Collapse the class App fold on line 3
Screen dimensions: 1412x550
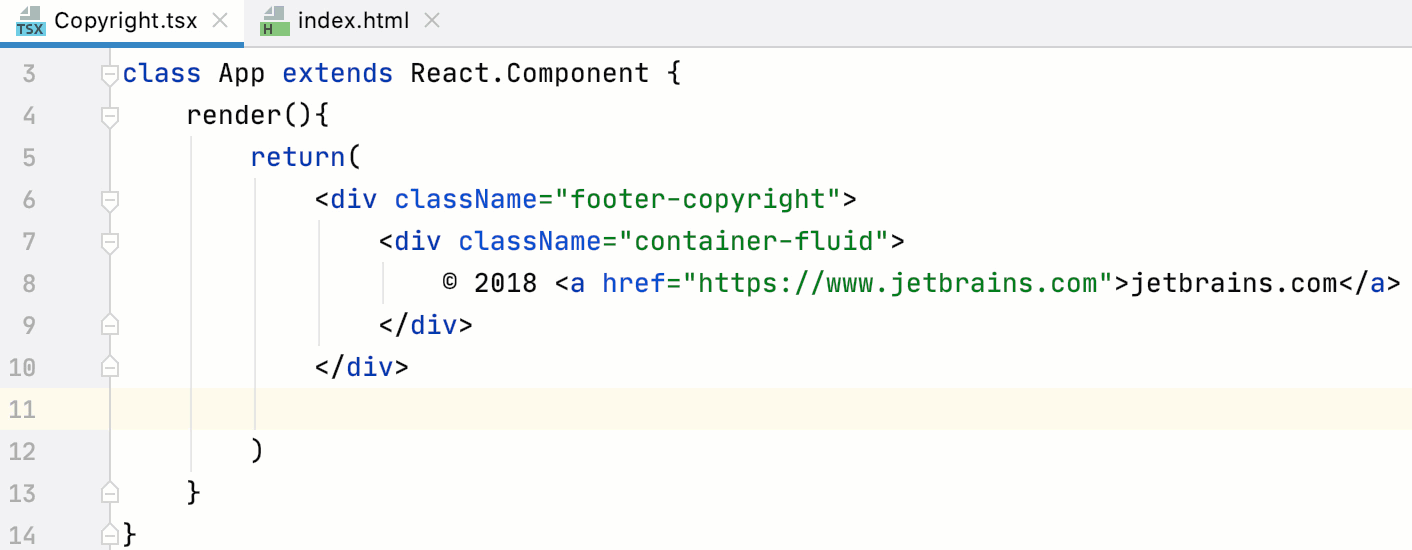coord(110,75)
